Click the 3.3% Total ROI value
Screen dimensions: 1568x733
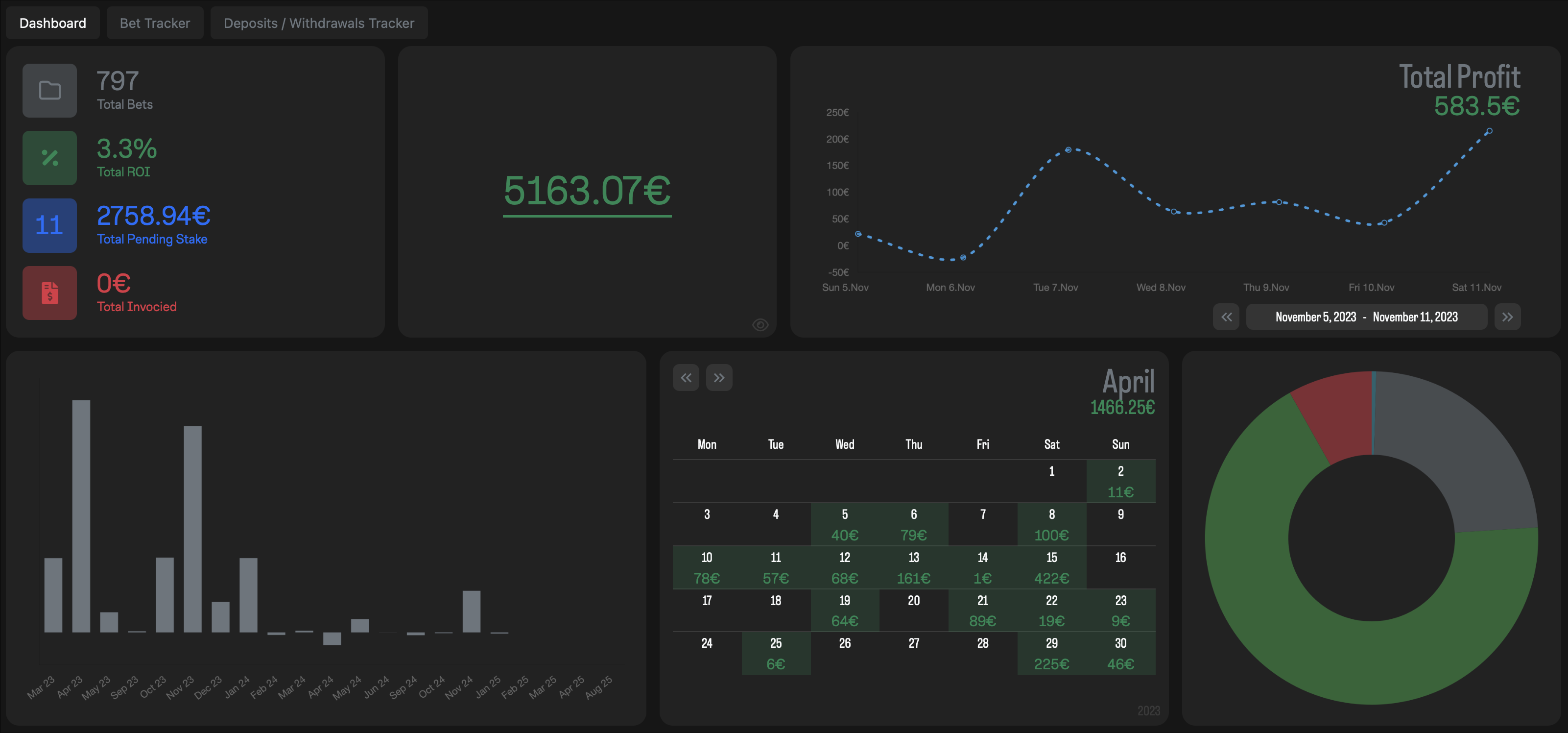coord(127,148)
